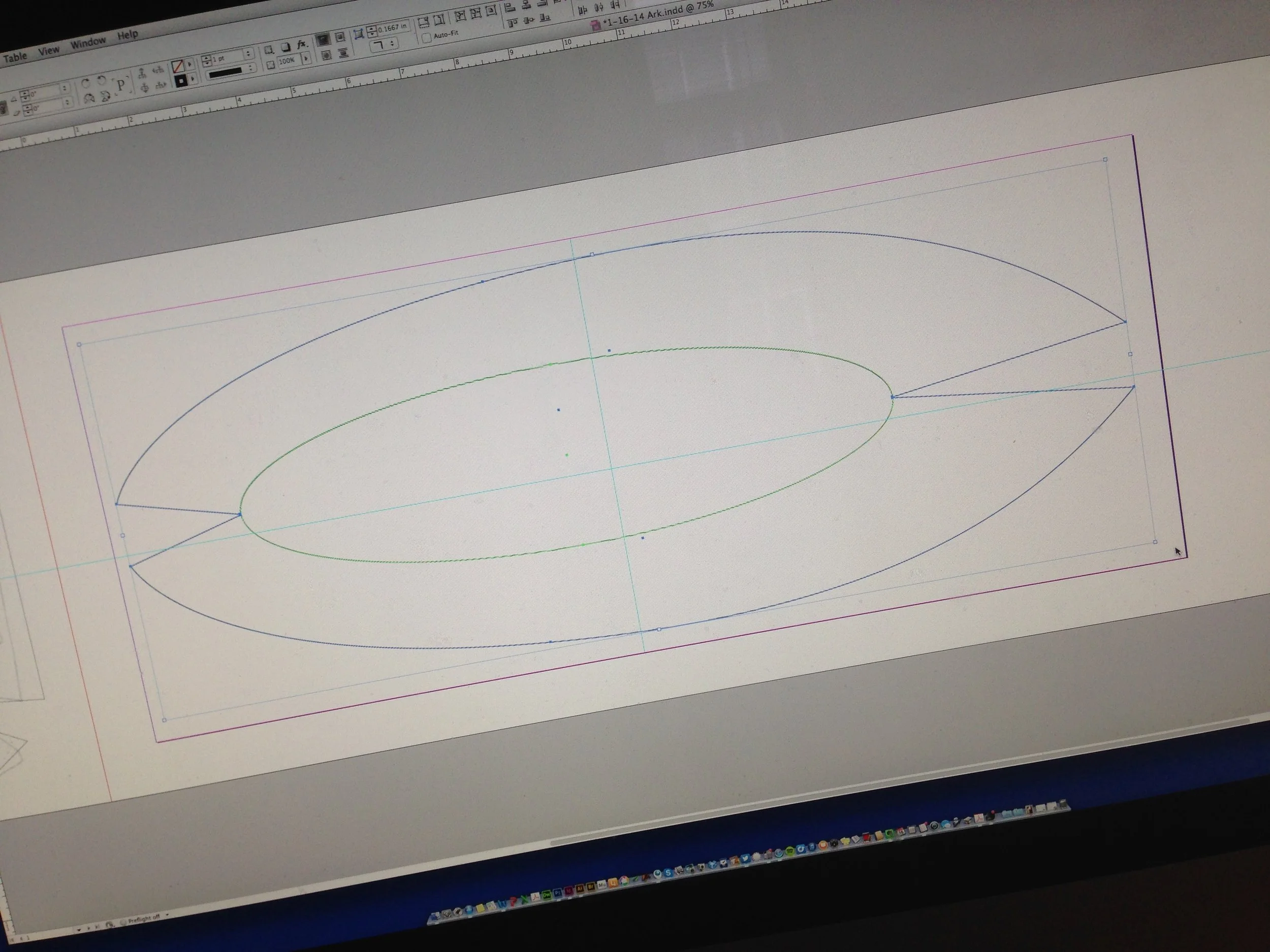
Task: Open the View menu
Action: pyautogui.click(x=49, y=50)
